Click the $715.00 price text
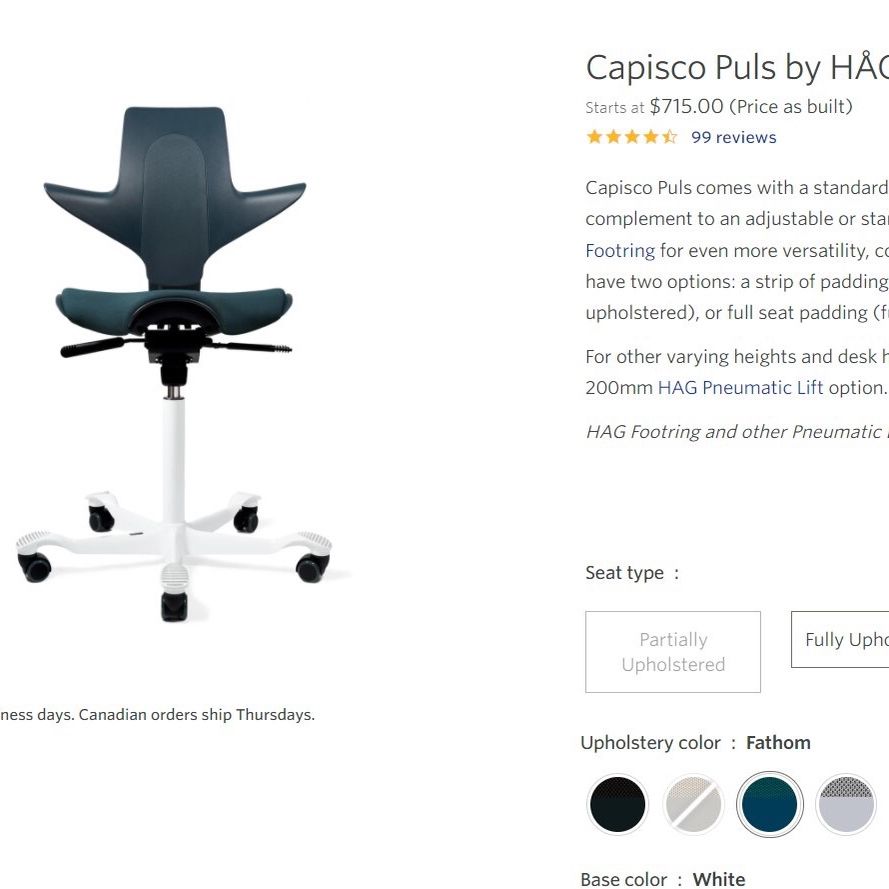This screenshot has width=889, height=889. click(x=687, y=106)
